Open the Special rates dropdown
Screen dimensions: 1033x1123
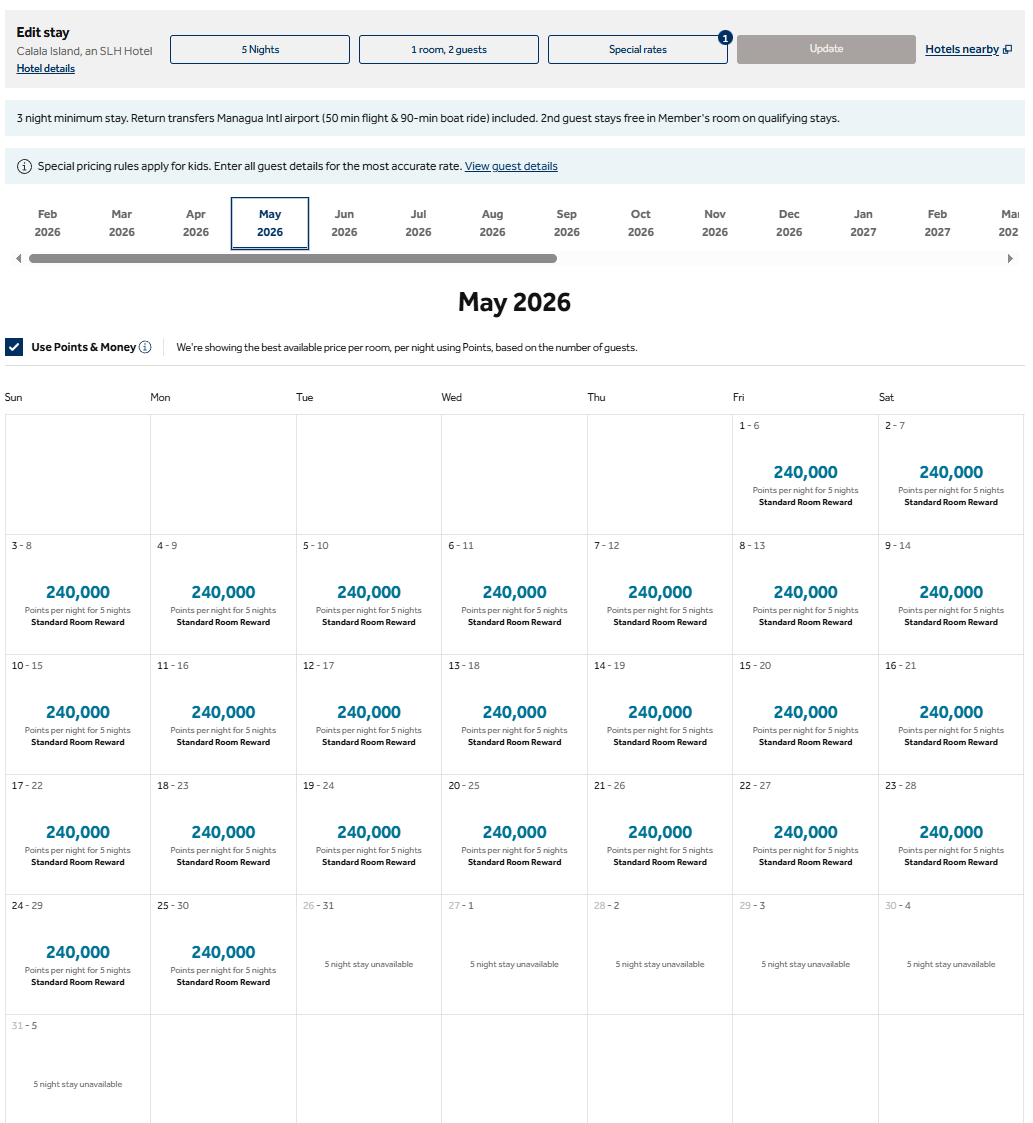638,50
